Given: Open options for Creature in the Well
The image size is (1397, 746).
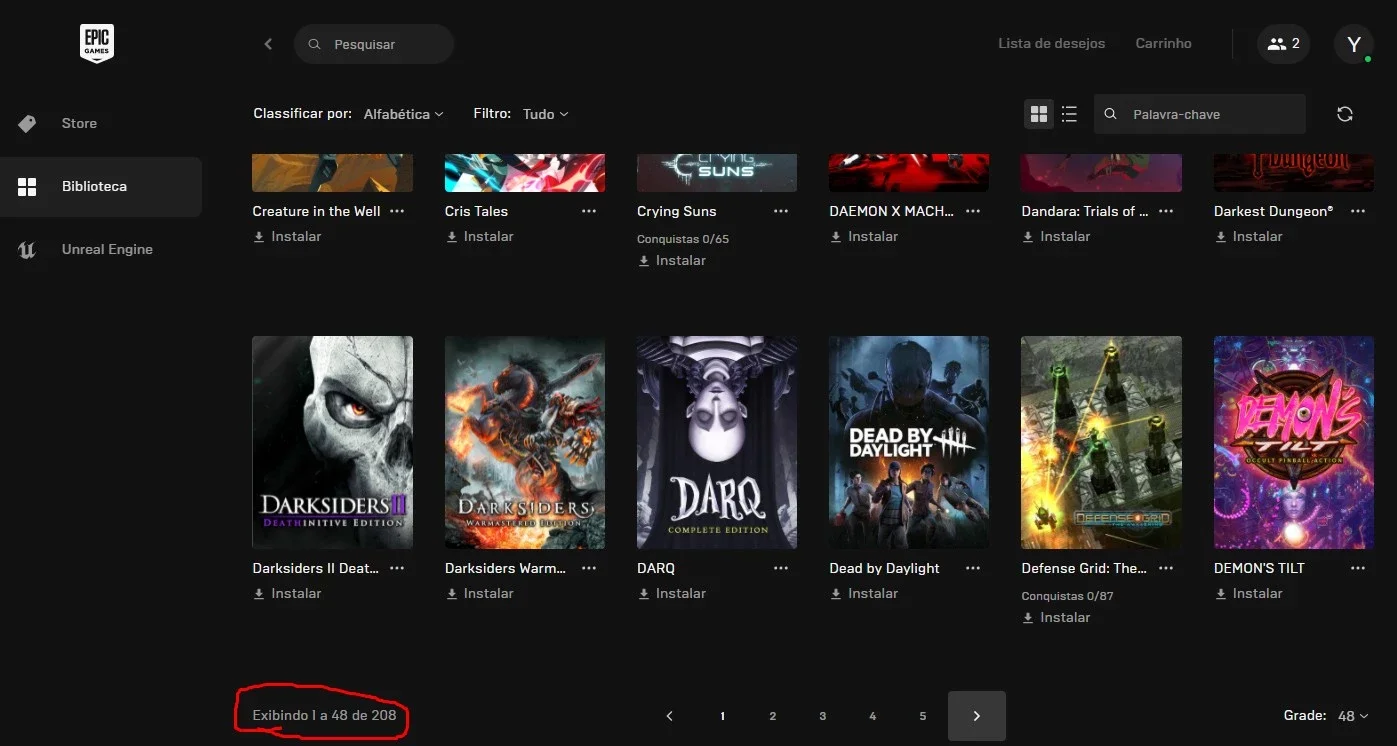Looking at the screenshot, I should click(x=397, y=211).
